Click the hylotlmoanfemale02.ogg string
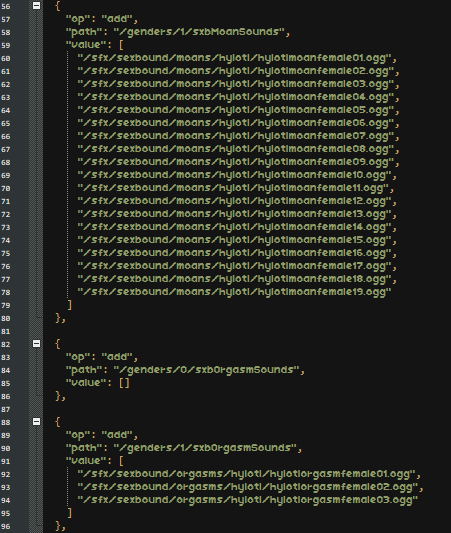Viewport: 451px width, 533px height. 236,71
